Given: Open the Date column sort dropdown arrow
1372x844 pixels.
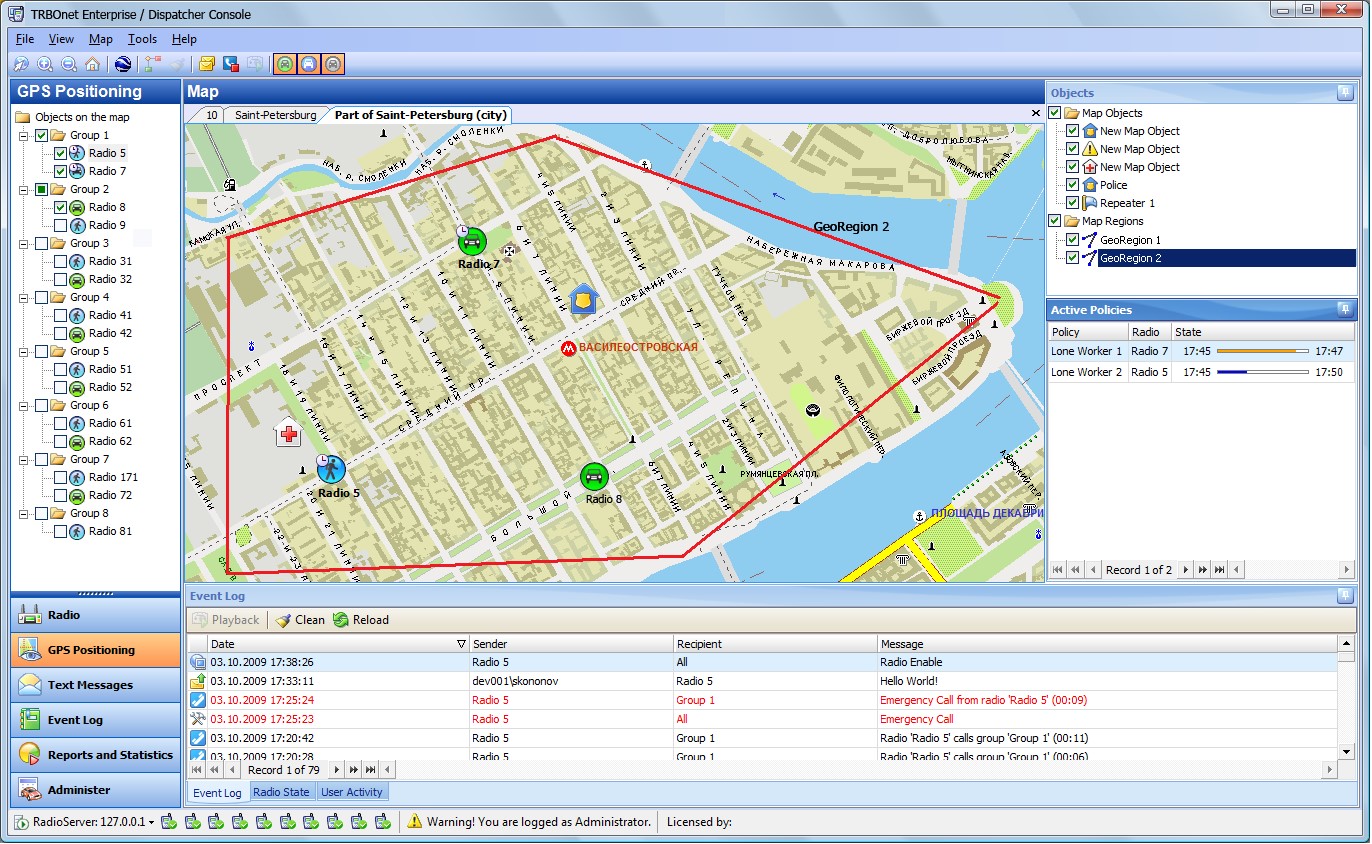Looking at the screenshot, I should coord(461,644).
